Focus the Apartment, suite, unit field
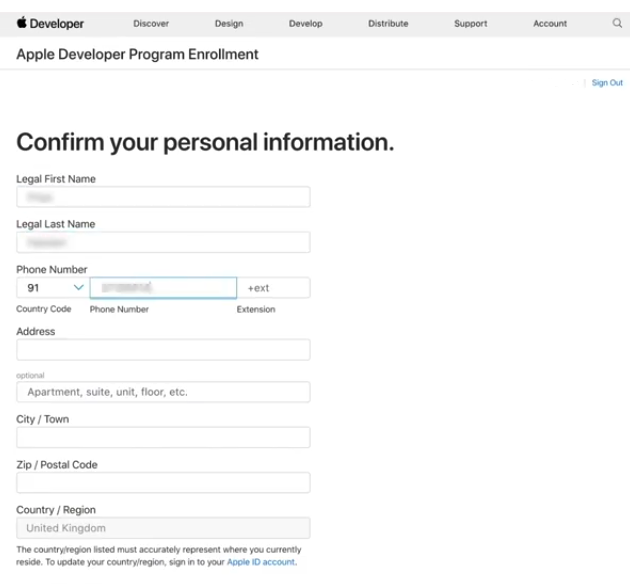 click(163, 392)
